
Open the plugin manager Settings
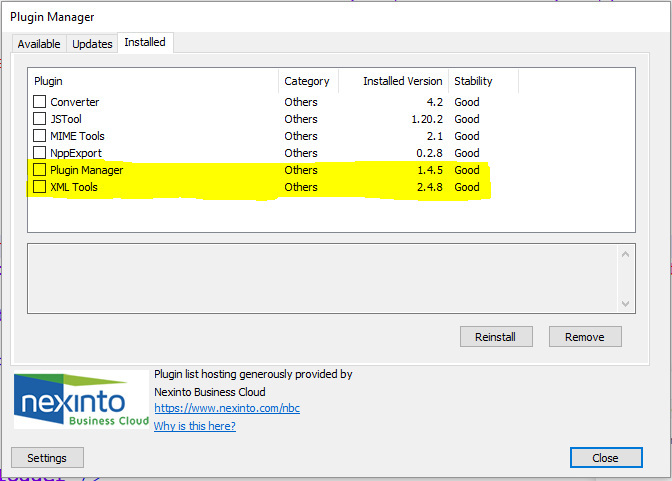47,458
